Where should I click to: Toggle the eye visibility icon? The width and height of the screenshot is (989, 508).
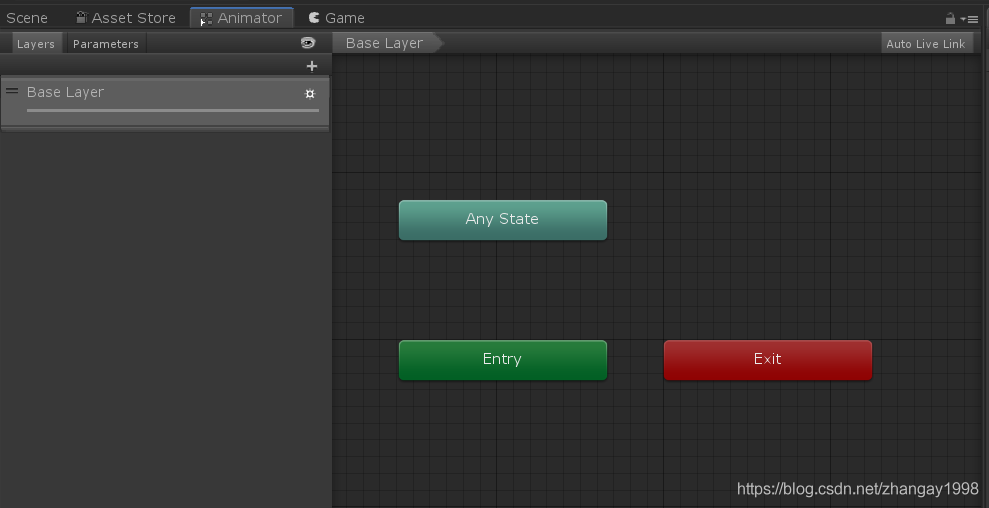[308, 43]
